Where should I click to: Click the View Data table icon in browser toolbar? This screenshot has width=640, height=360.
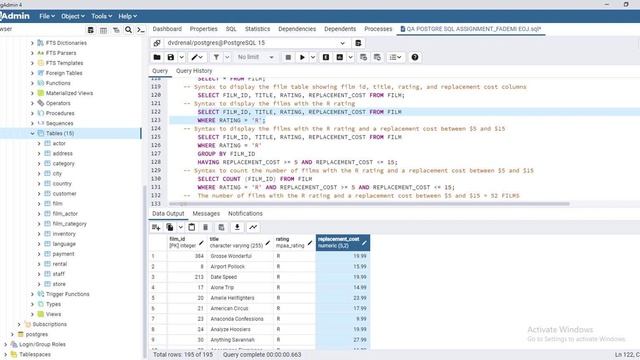tap(103, 30)
